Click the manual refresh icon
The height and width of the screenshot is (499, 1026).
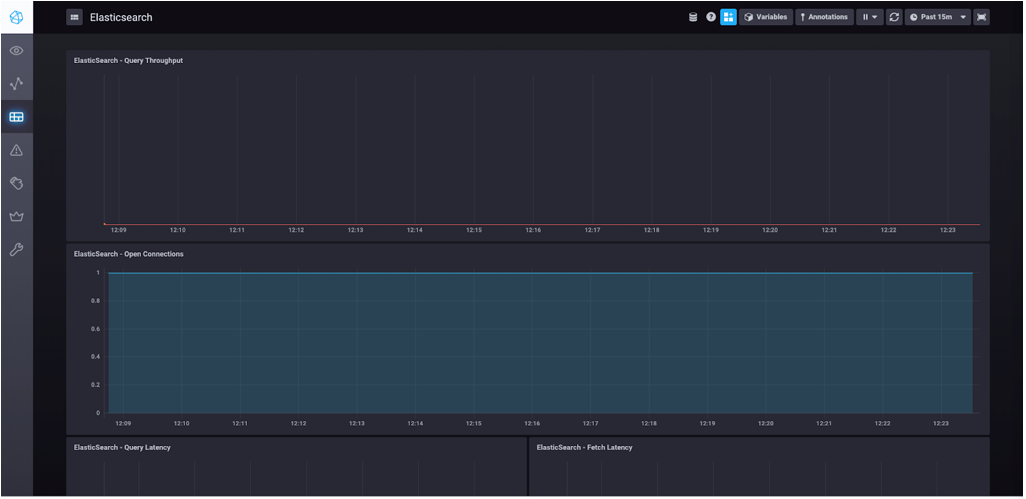tap(894, 17)
